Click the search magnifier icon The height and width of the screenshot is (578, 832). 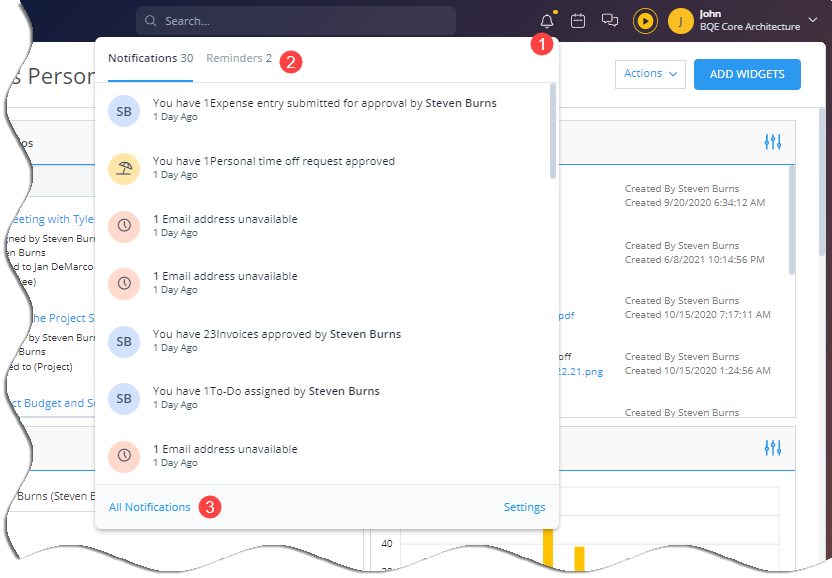point(150,20)
